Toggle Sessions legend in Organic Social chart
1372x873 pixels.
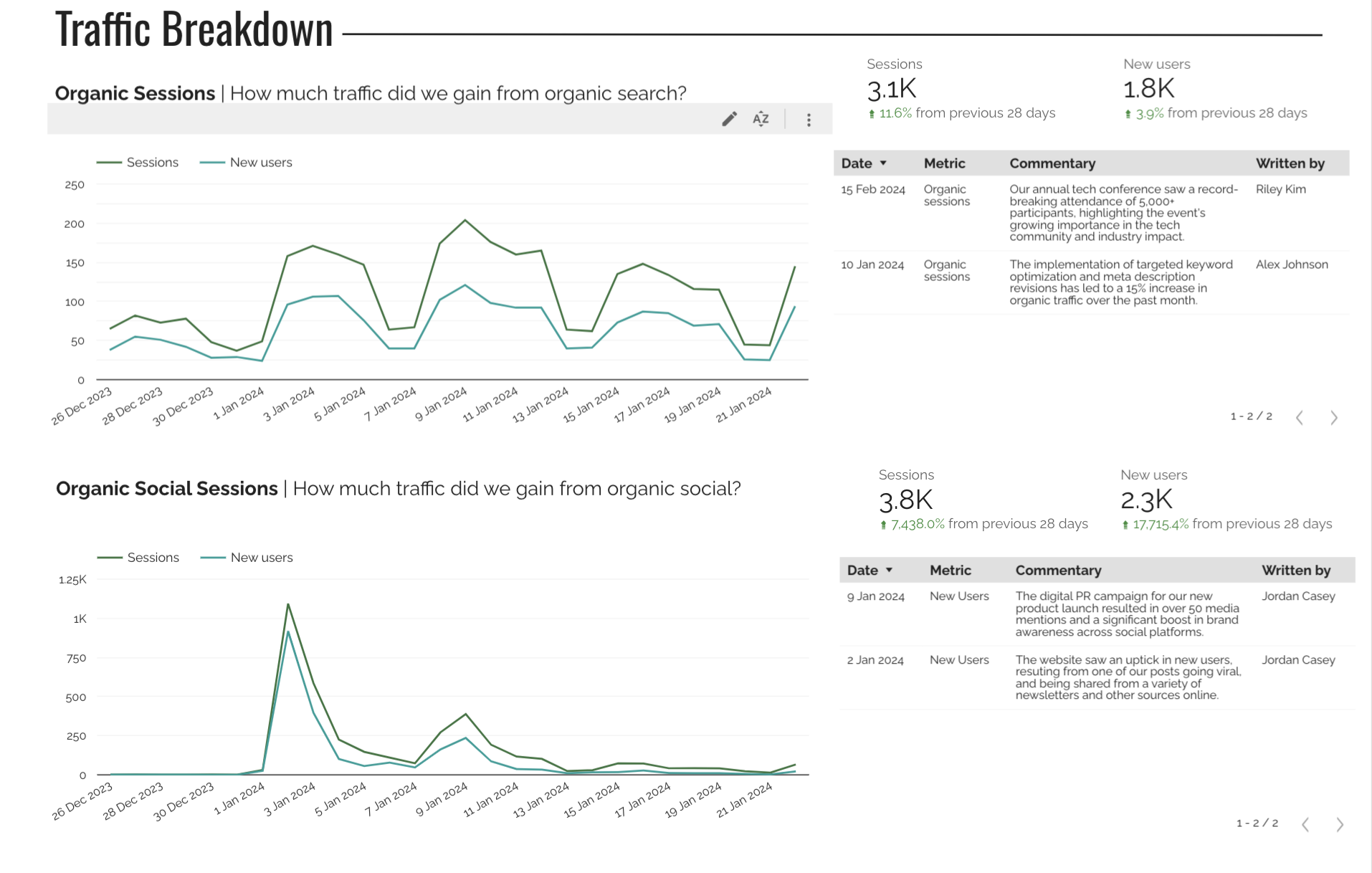138,558
